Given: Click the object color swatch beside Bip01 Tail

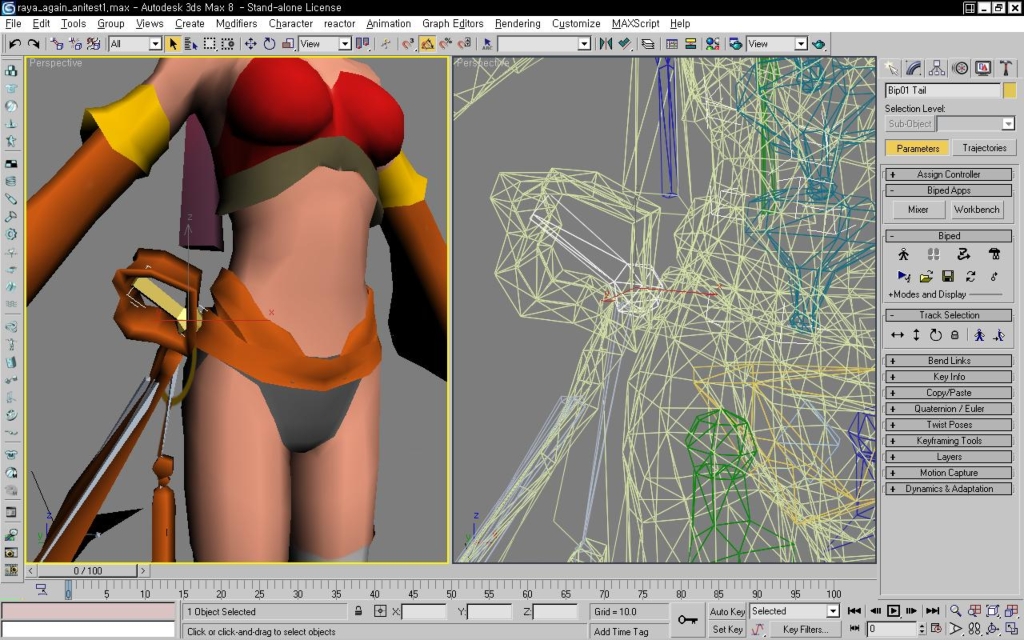Looking at the screenshot, I should 1009,90.
